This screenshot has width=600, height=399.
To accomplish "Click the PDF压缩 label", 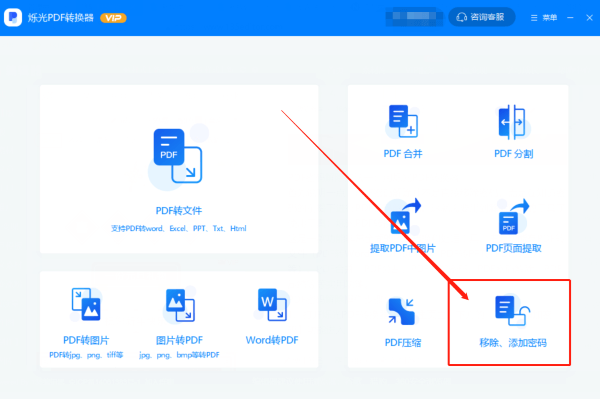I will tap(403, 343).
